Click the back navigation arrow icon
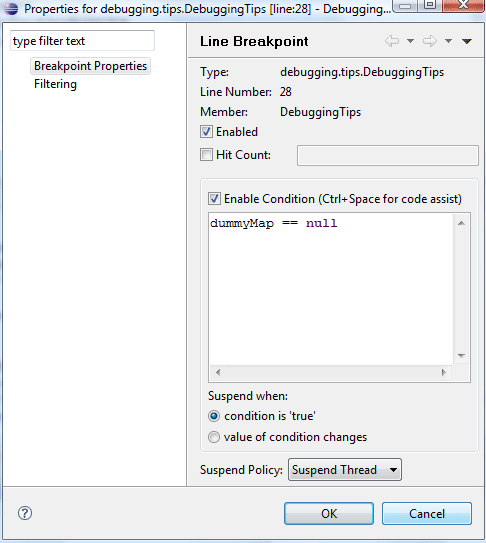 [392, 41]
